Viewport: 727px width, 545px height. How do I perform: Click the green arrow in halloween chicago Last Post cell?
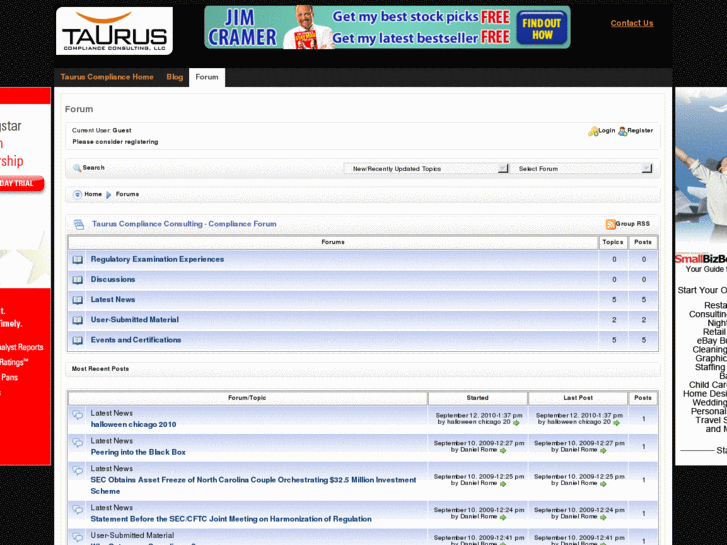pos(616,423)
